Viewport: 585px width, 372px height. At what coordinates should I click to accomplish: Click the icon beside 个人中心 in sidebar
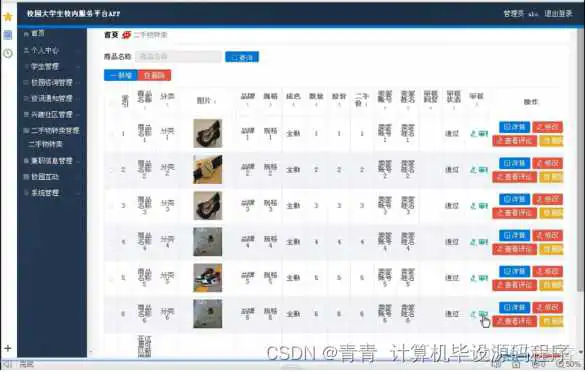point(26,50)
